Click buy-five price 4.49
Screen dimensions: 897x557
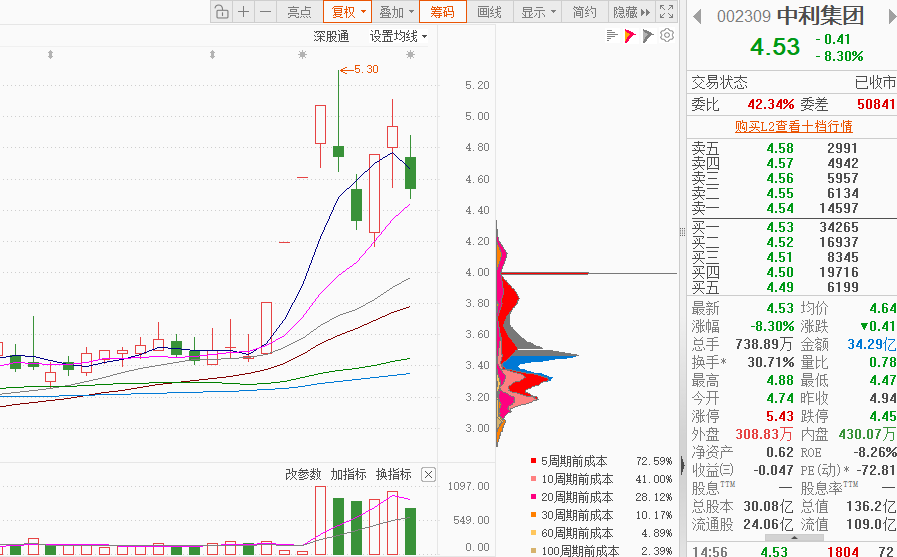(780, 287)
